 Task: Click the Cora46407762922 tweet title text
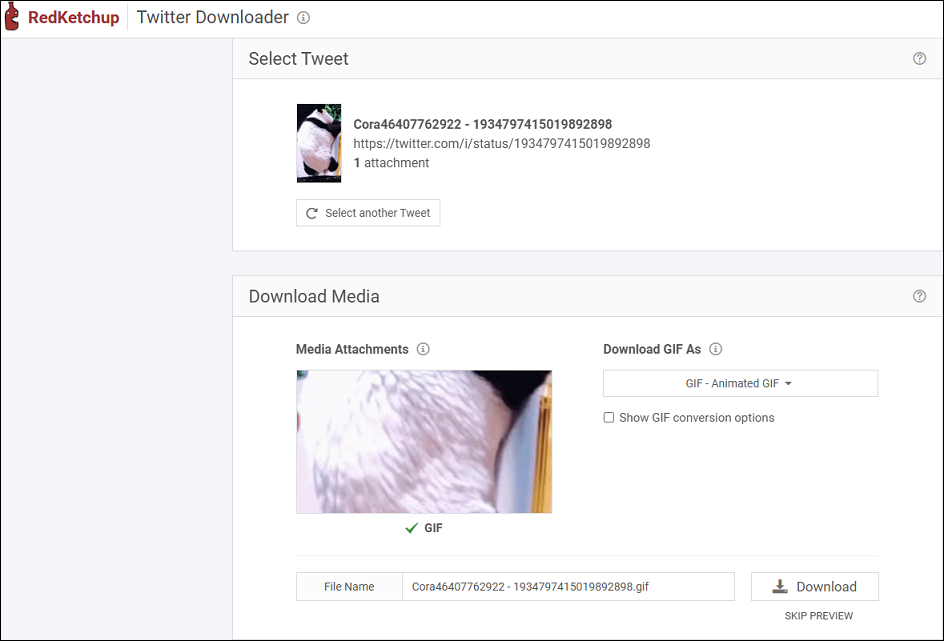coord(482,124)
